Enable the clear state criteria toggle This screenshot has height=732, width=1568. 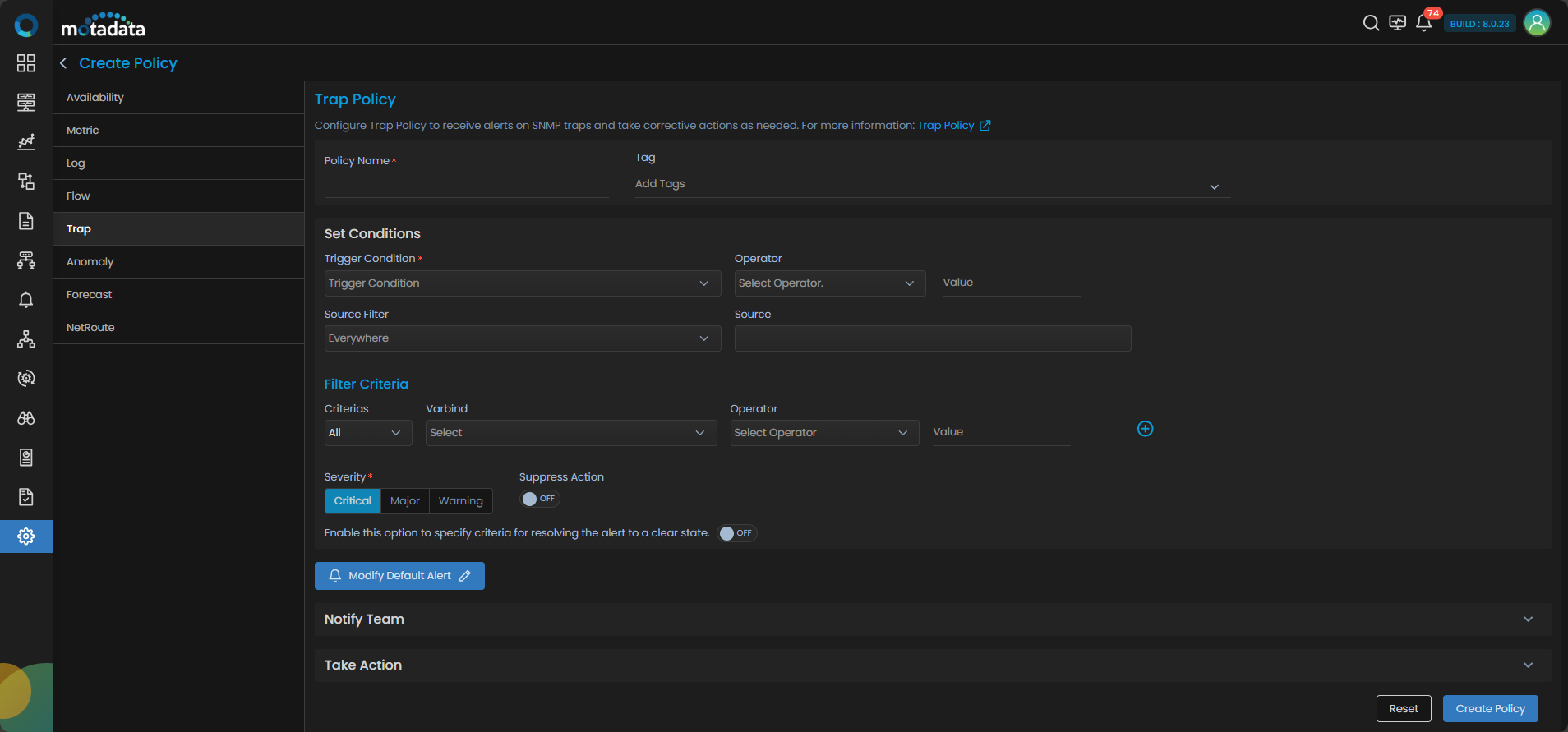[736, 533]
